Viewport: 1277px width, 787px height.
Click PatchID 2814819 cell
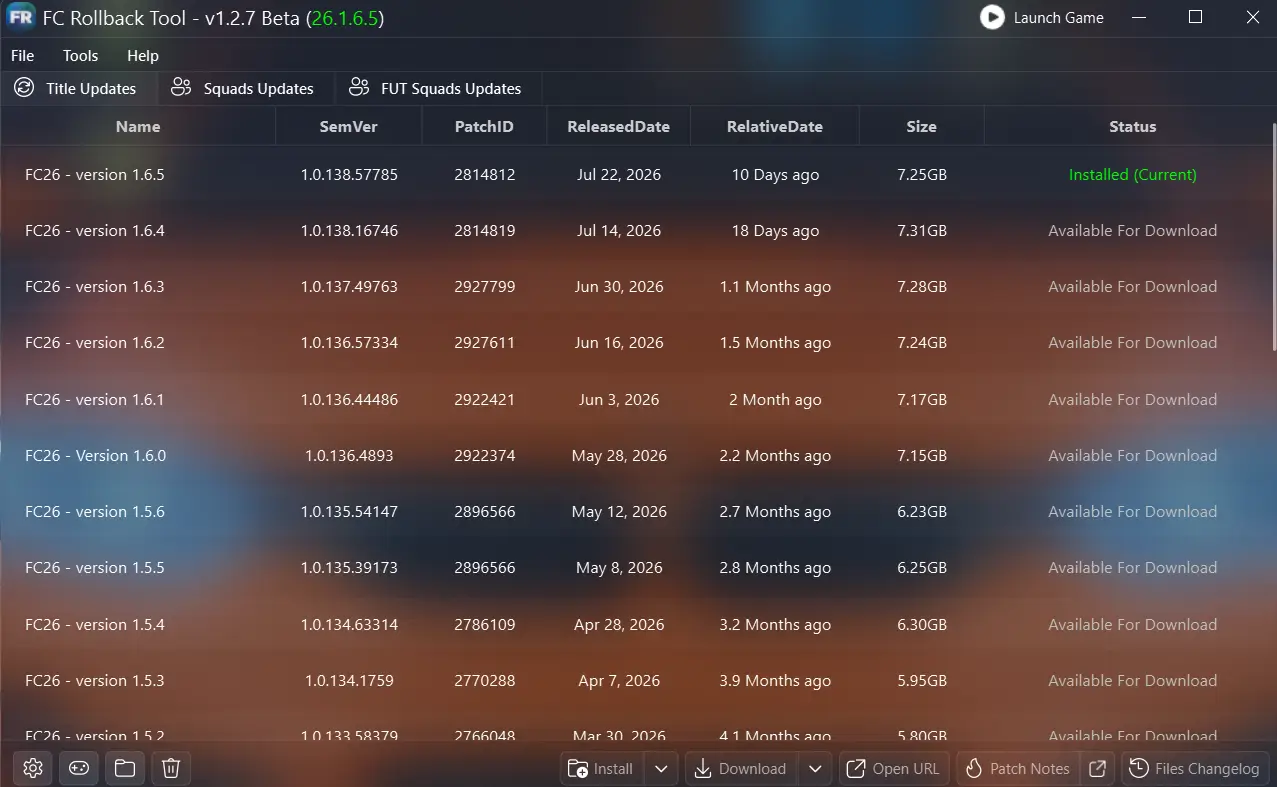(485, 230)
